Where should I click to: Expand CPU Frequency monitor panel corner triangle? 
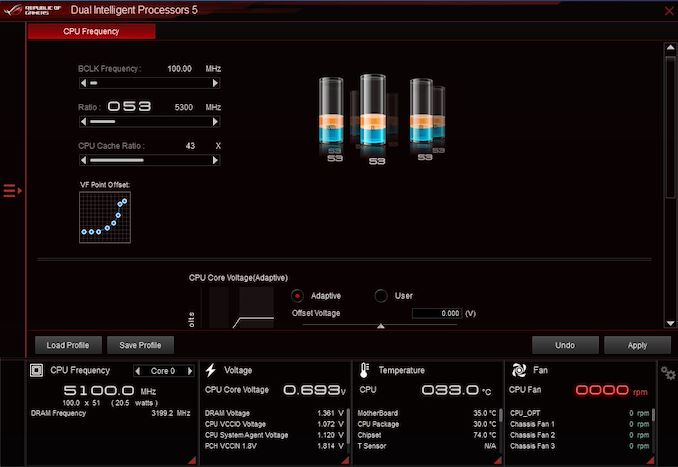[x=192, y=460]
